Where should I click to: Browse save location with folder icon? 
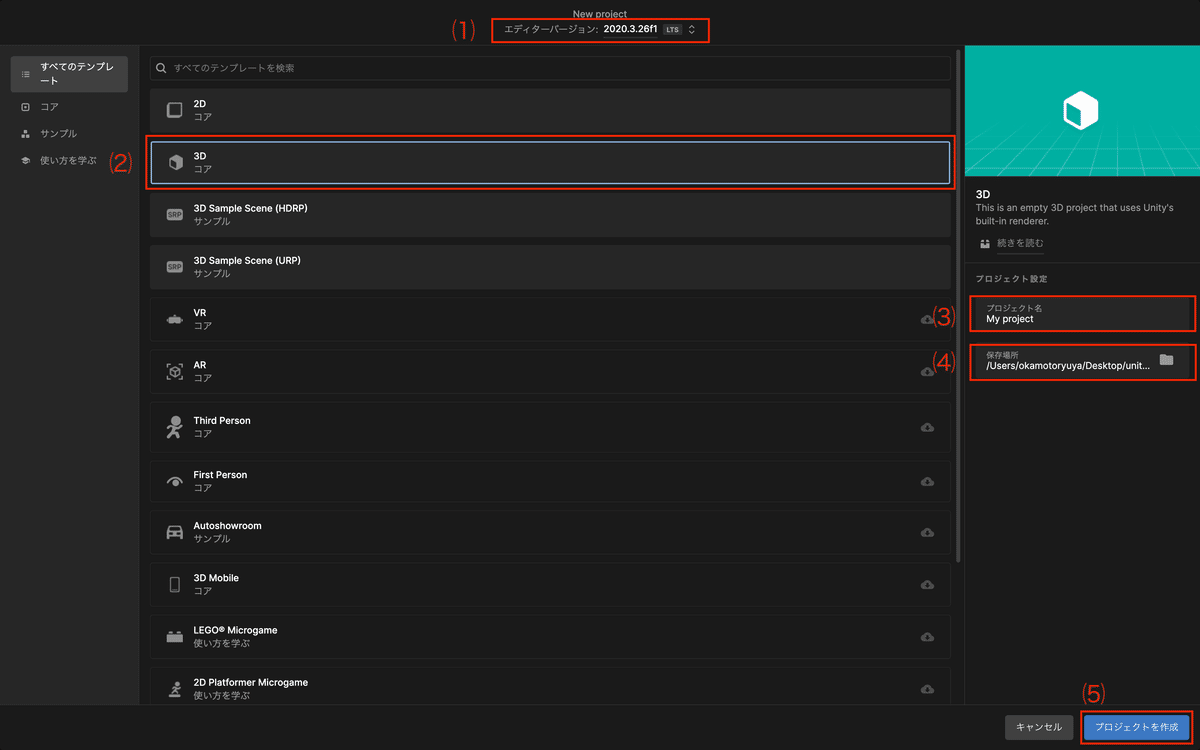(x=1166, y=360)
